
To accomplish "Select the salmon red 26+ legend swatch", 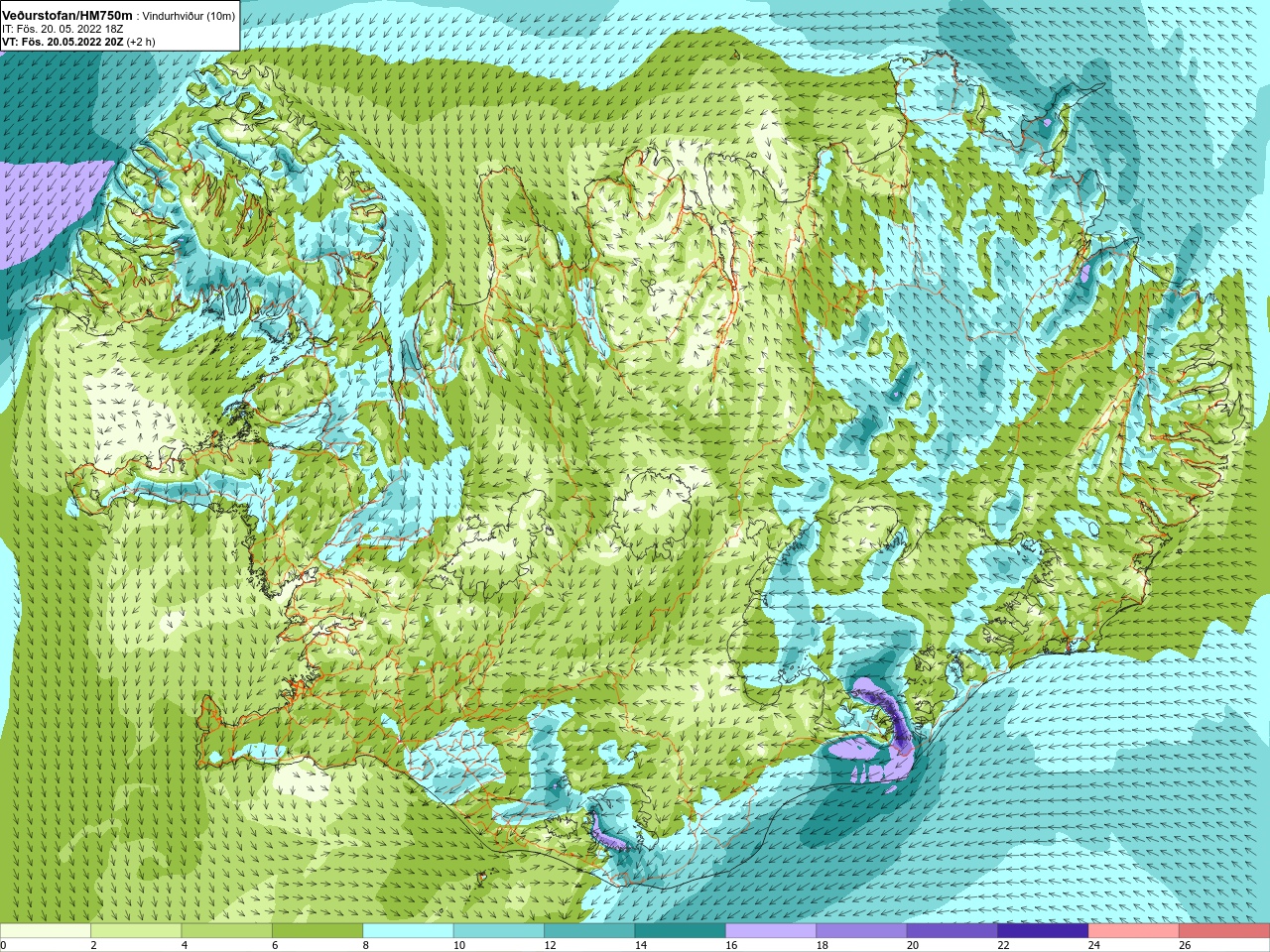I will 1224,931.
